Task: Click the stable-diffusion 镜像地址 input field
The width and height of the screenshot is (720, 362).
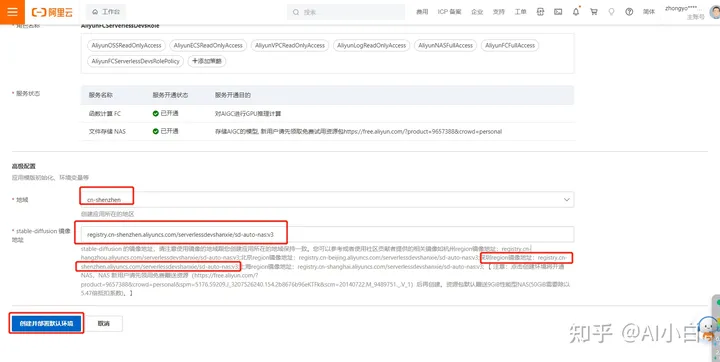Action: pyautogui.click(x=327, y=234)
